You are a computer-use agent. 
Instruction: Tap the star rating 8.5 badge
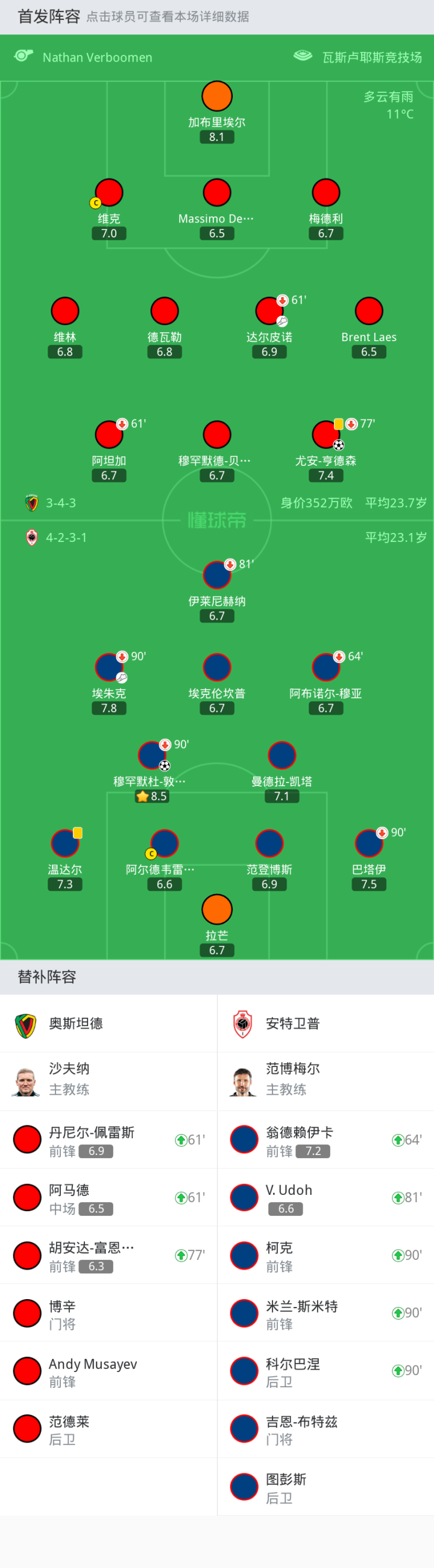click(151, 796)
